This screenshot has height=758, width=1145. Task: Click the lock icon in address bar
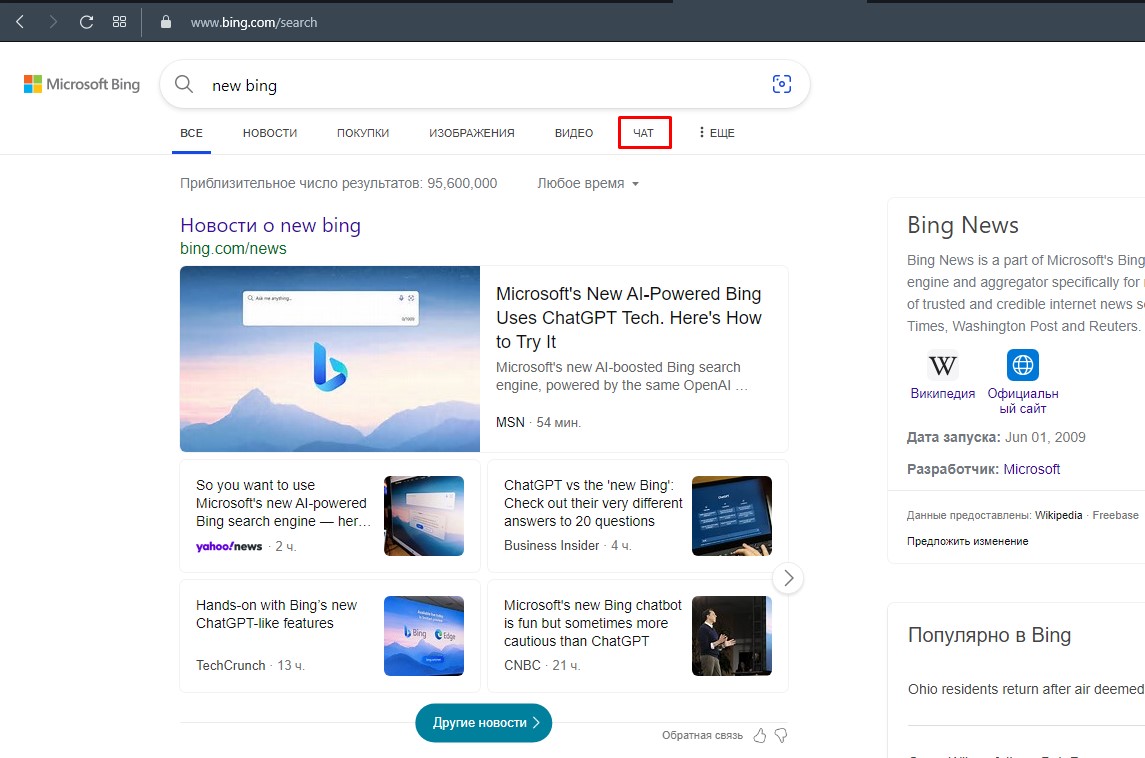tap(166, 22)
